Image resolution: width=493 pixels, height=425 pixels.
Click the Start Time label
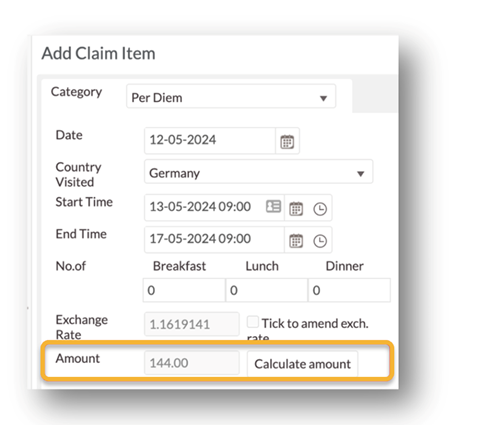(84, 202)
